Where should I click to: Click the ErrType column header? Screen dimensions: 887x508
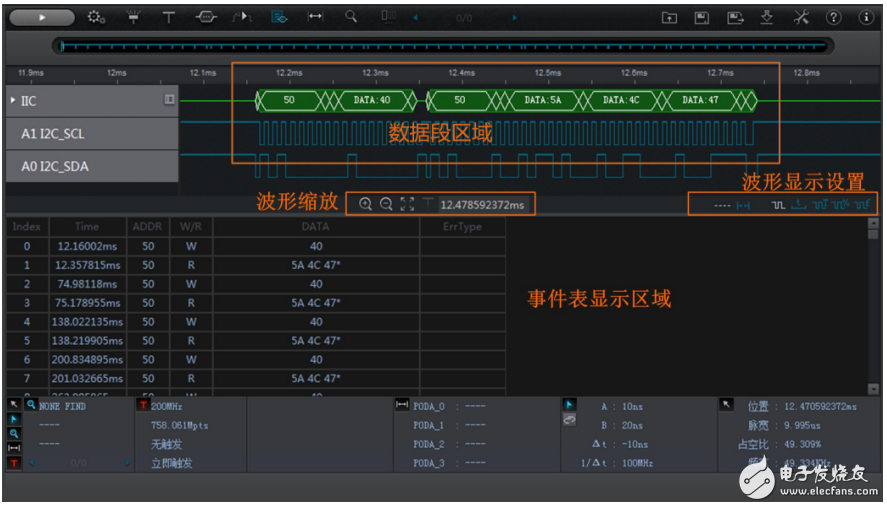[x=462, y=227]
